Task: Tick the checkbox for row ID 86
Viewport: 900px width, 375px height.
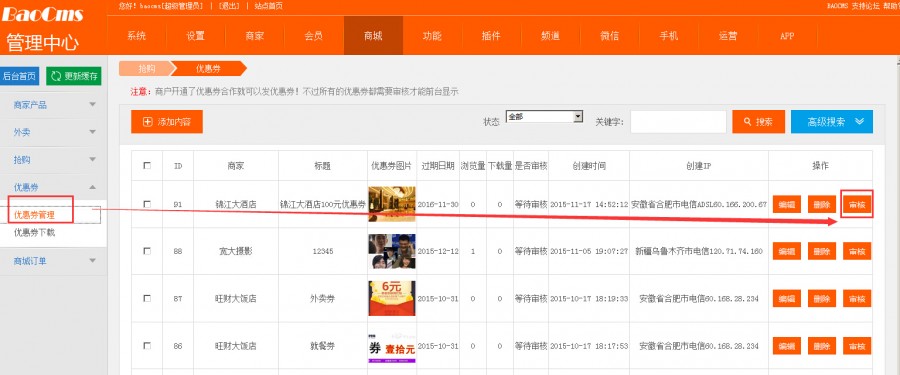Action: (x=147, y=346)
